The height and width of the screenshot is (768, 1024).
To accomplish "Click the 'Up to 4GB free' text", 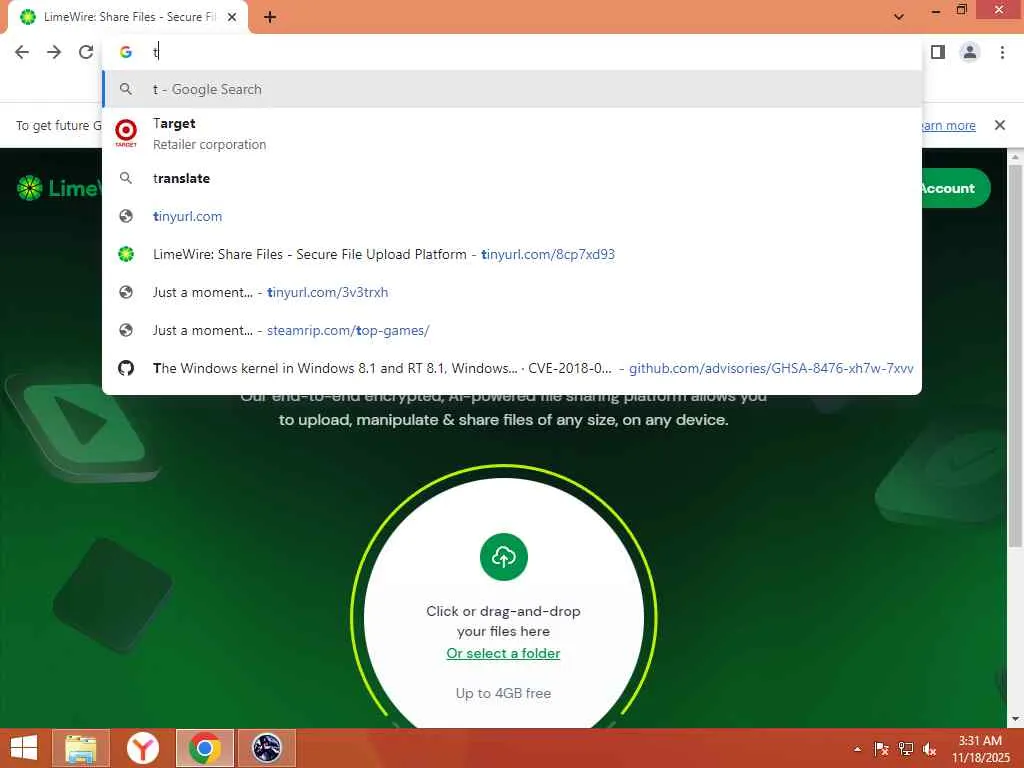I will coord(504,693).
